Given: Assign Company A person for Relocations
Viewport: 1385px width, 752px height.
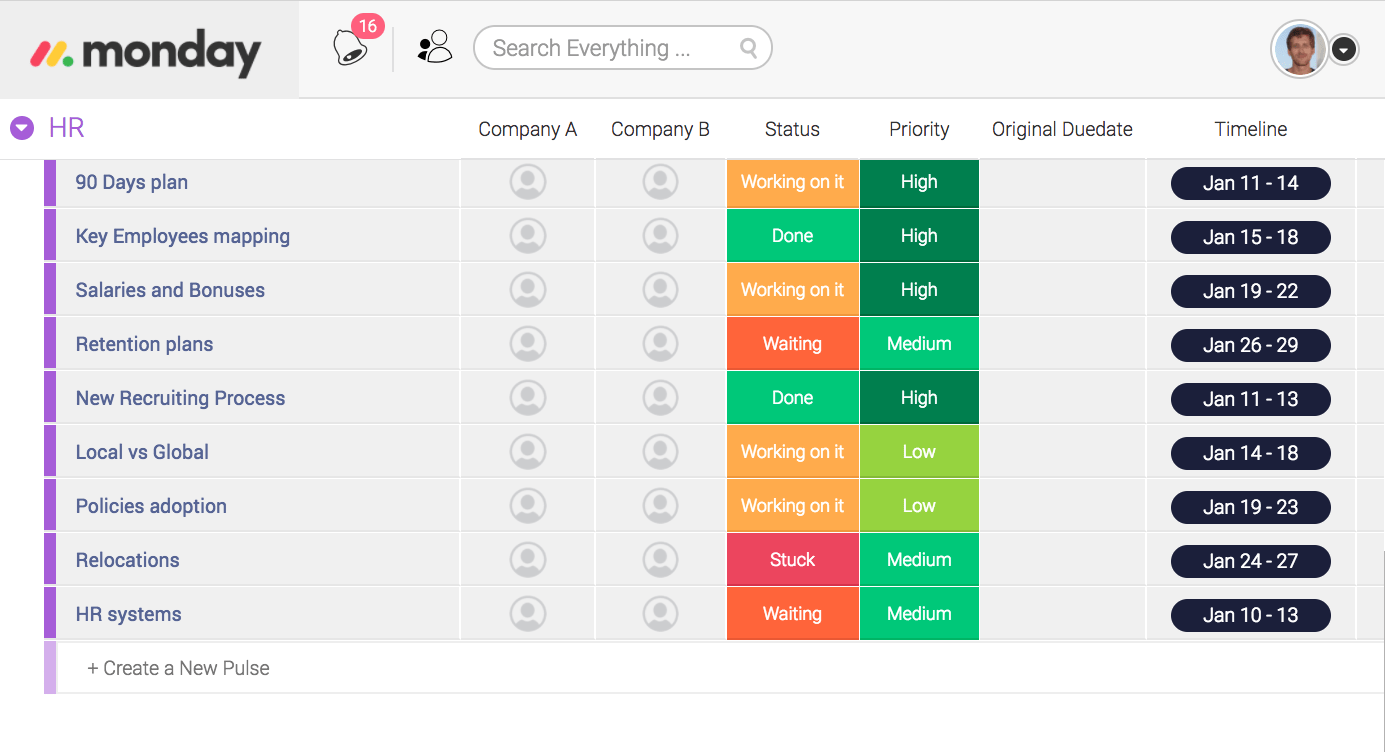Looking at the screenshot, I should coord(528,560).
